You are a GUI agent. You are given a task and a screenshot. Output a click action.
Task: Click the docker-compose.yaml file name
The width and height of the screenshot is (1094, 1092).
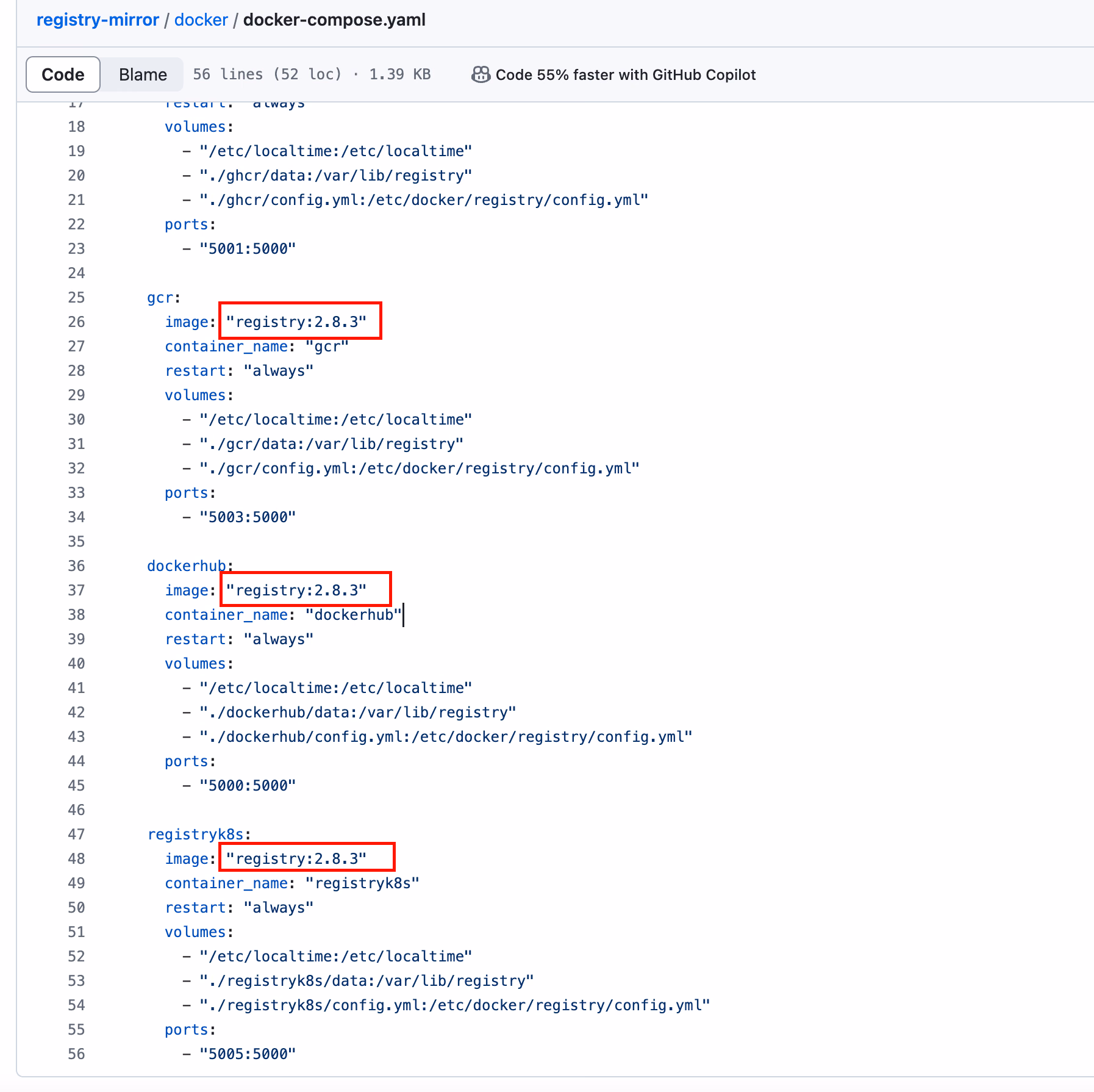(x=334, y=20)
